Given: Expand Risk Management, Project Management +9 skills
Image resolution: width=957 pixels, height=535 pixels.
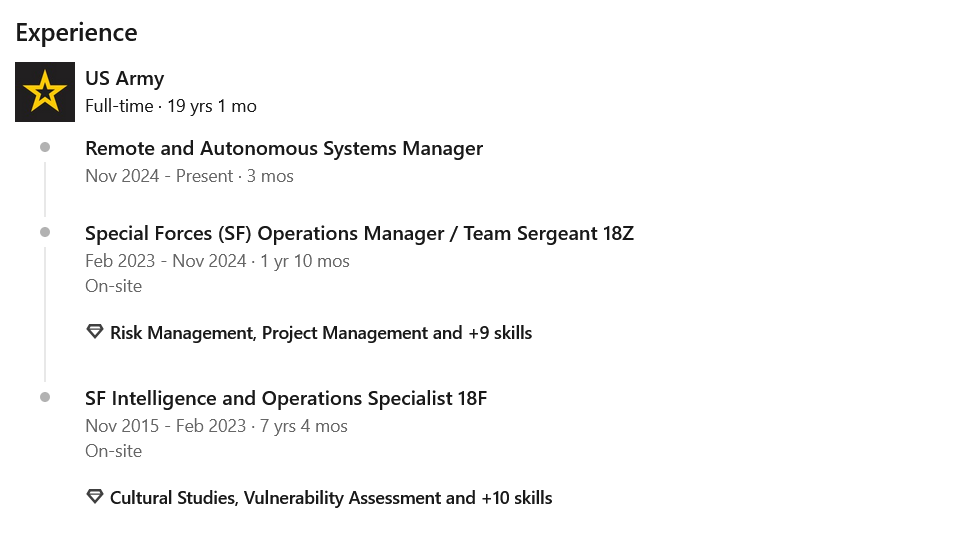Looking at the screenshot, I should pyautogui.click(x=321, y=333).
